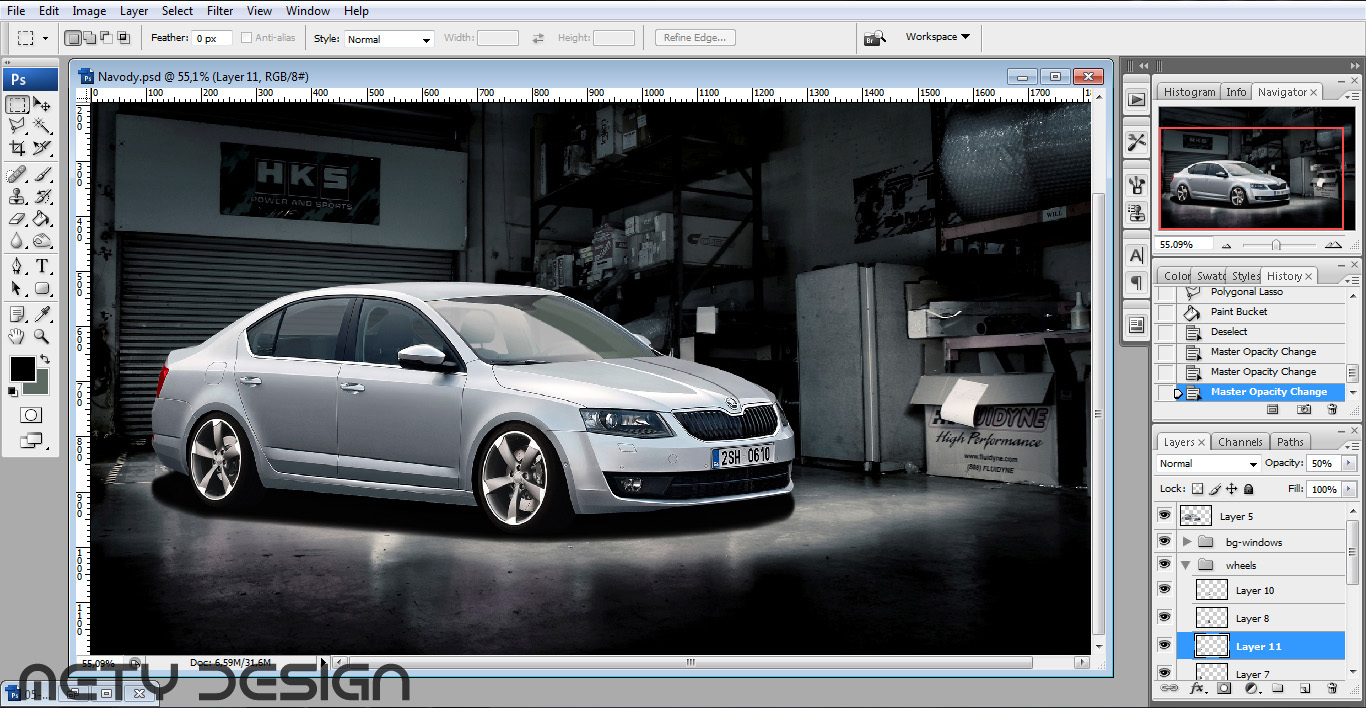Add a layer mask
The width and height of the screenshot is (1366, 708).
[x=1224, y=689]
